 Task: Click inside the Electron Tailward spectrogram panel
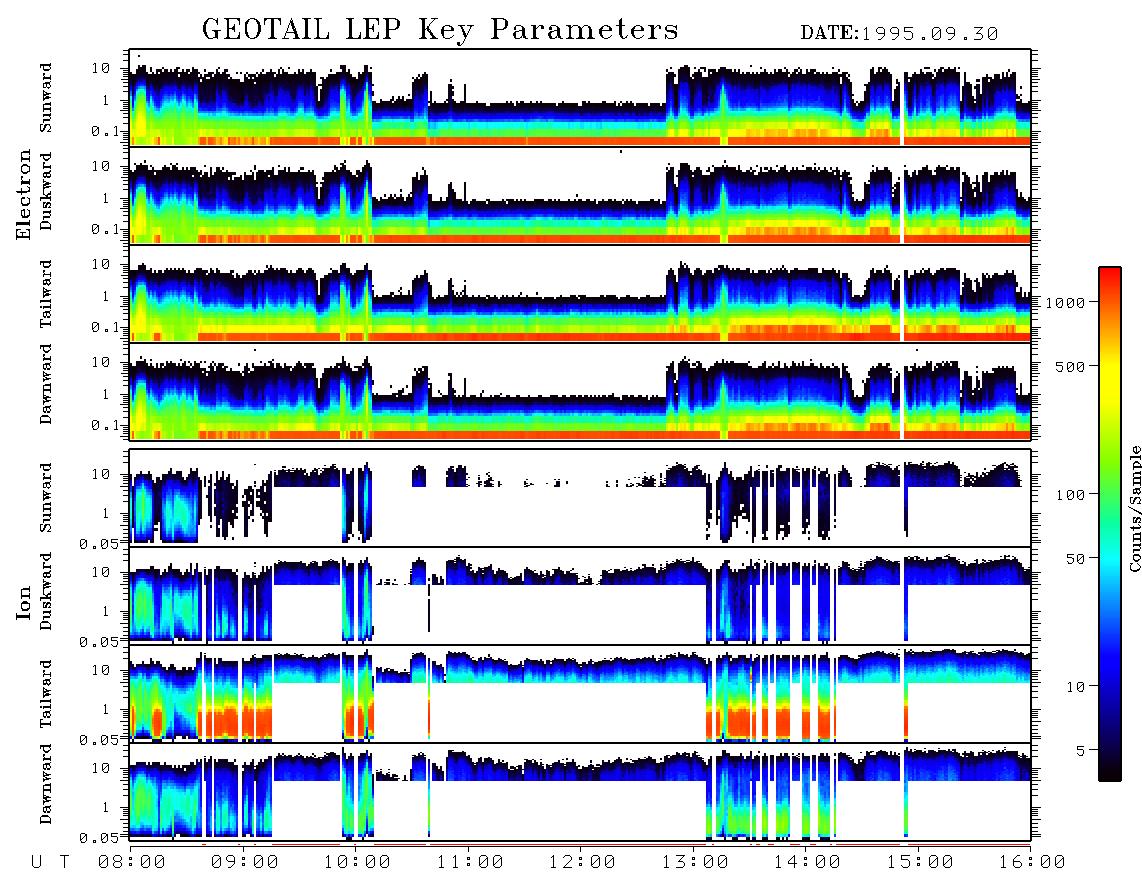(x=580, y=294)
